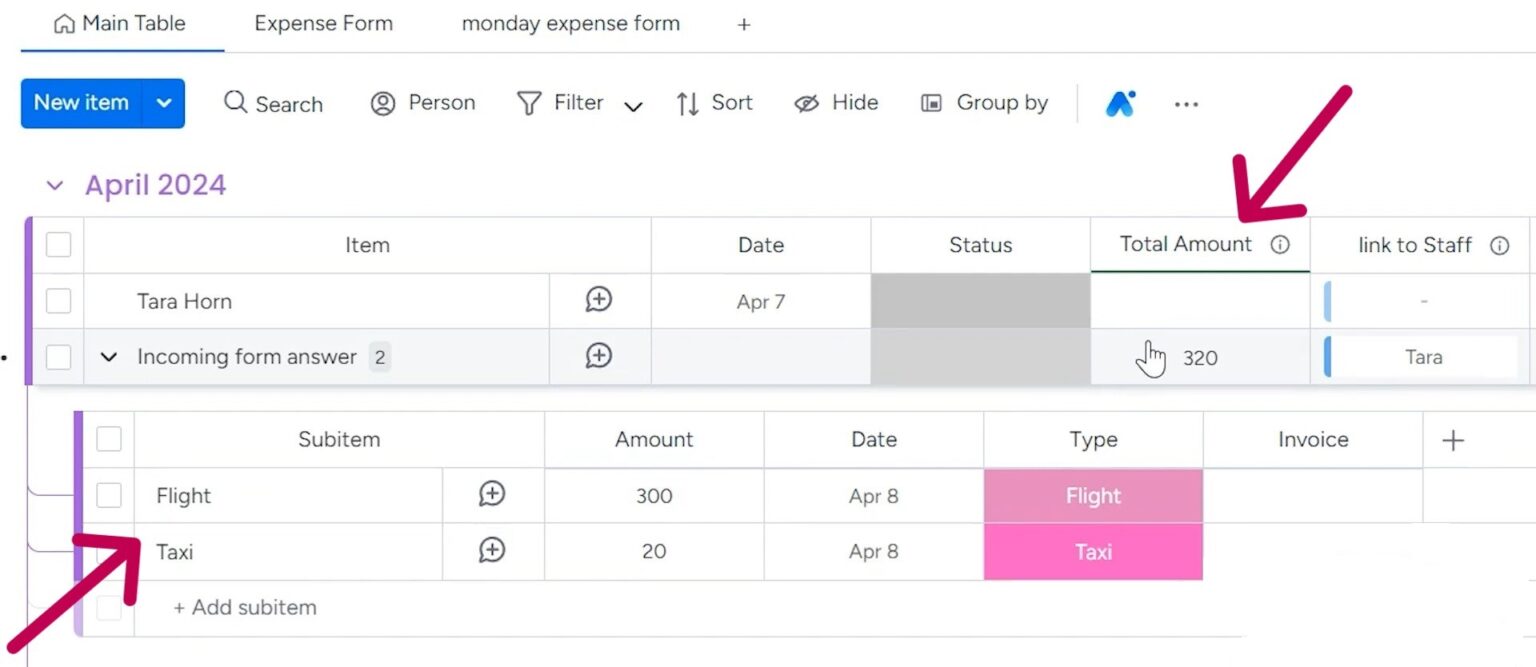
Task: Select the checkbox next to Tara Horn
Action: (57, 300)
